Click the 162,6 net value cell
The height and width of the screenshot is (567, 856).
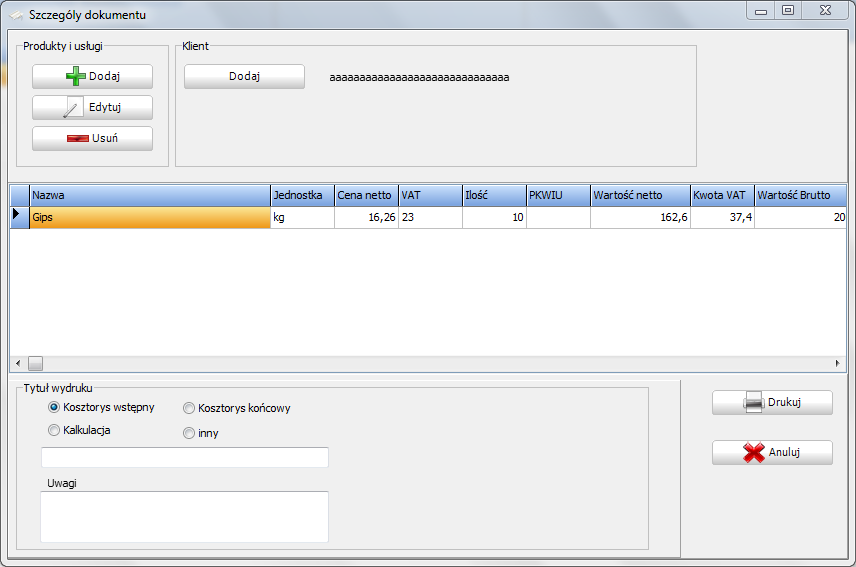click(640, 217)
